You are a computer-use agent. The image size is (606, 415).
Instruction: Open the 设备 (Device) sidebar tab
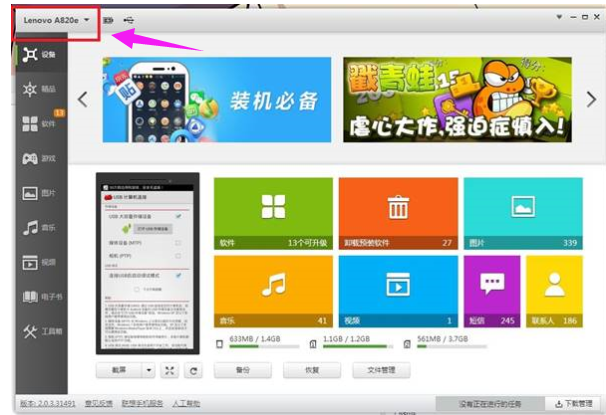[x=39, y=54]
